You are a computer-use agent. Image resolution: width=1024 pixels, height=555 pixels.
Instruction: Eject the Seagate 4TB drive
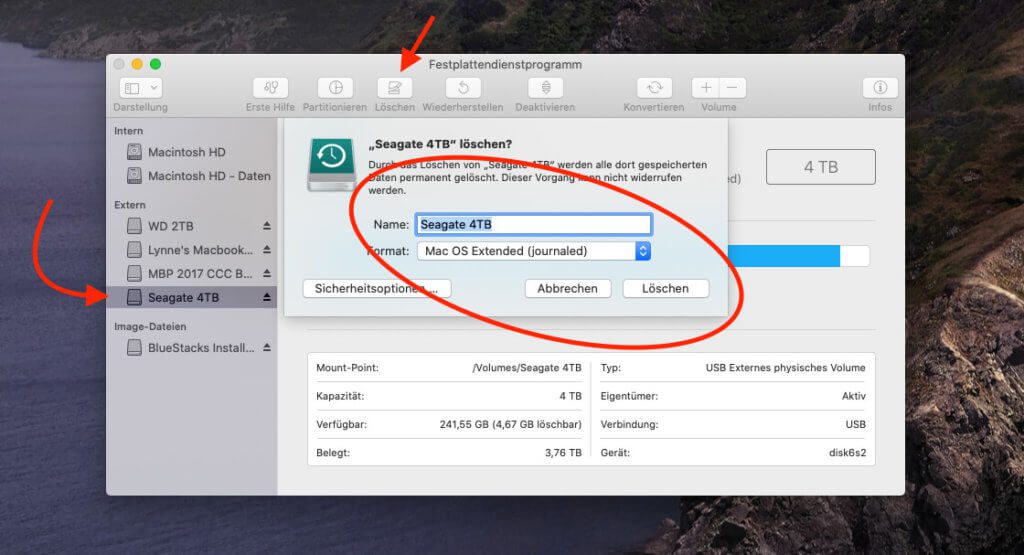coord(267,298)
